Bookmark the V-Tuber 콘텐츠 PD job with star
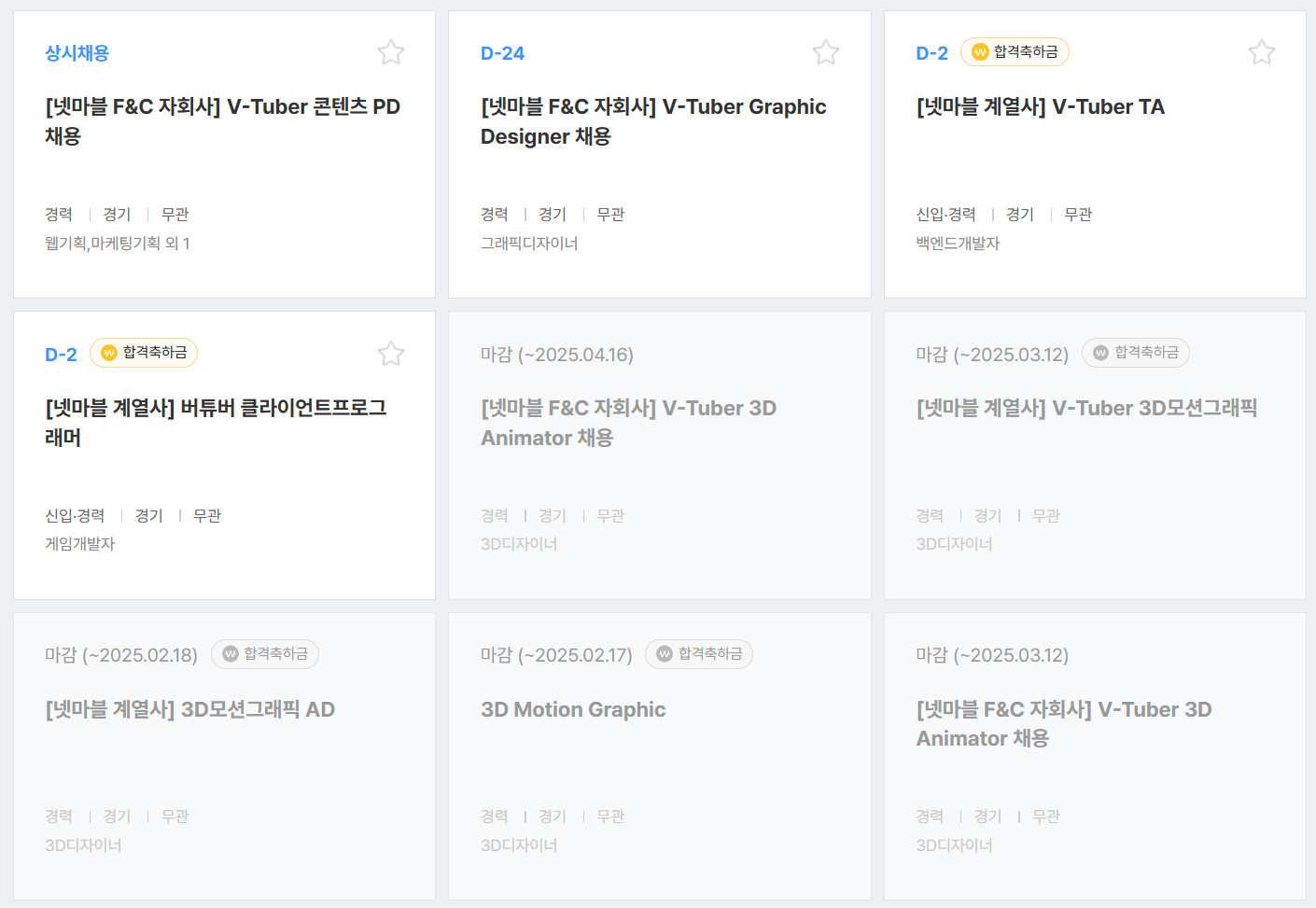1316x908 pixels. (x=391, y=52)
